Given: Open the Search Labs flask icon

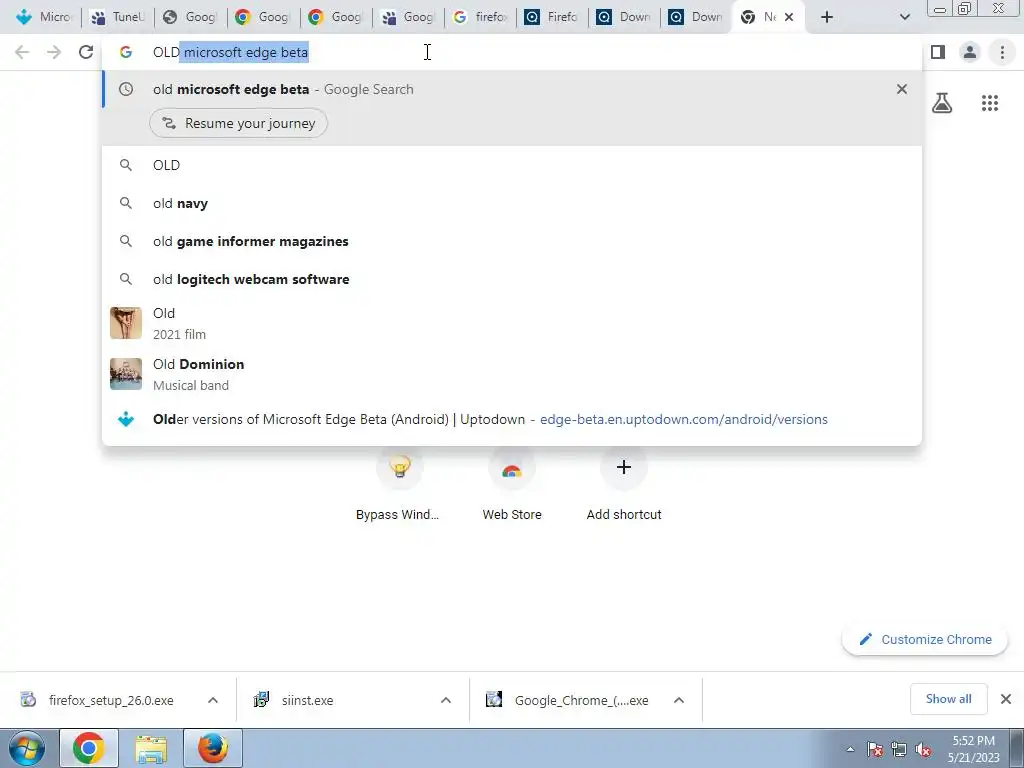Looking at the screenshot, I should pos(942,103).
